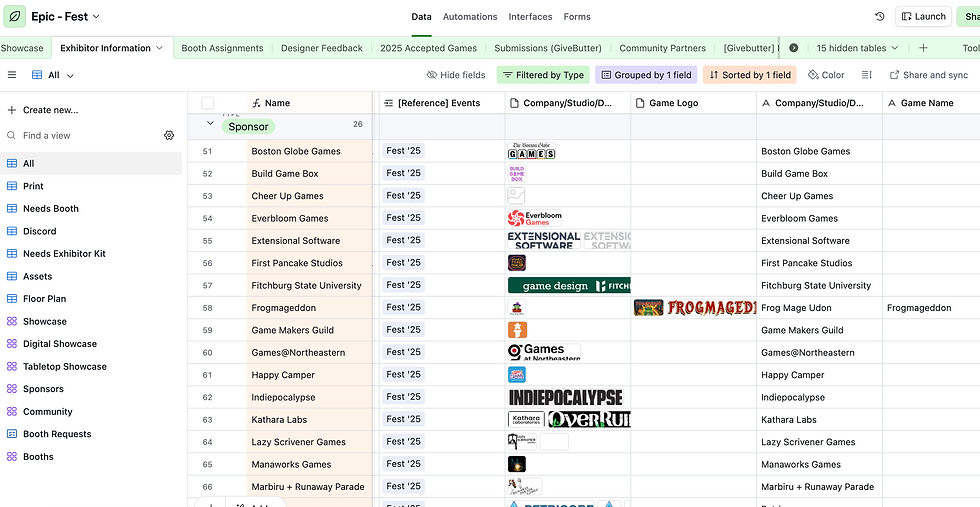This screenshot has height=507, width=980.
Task: Open the Data tab
Action: click(421, 17)
